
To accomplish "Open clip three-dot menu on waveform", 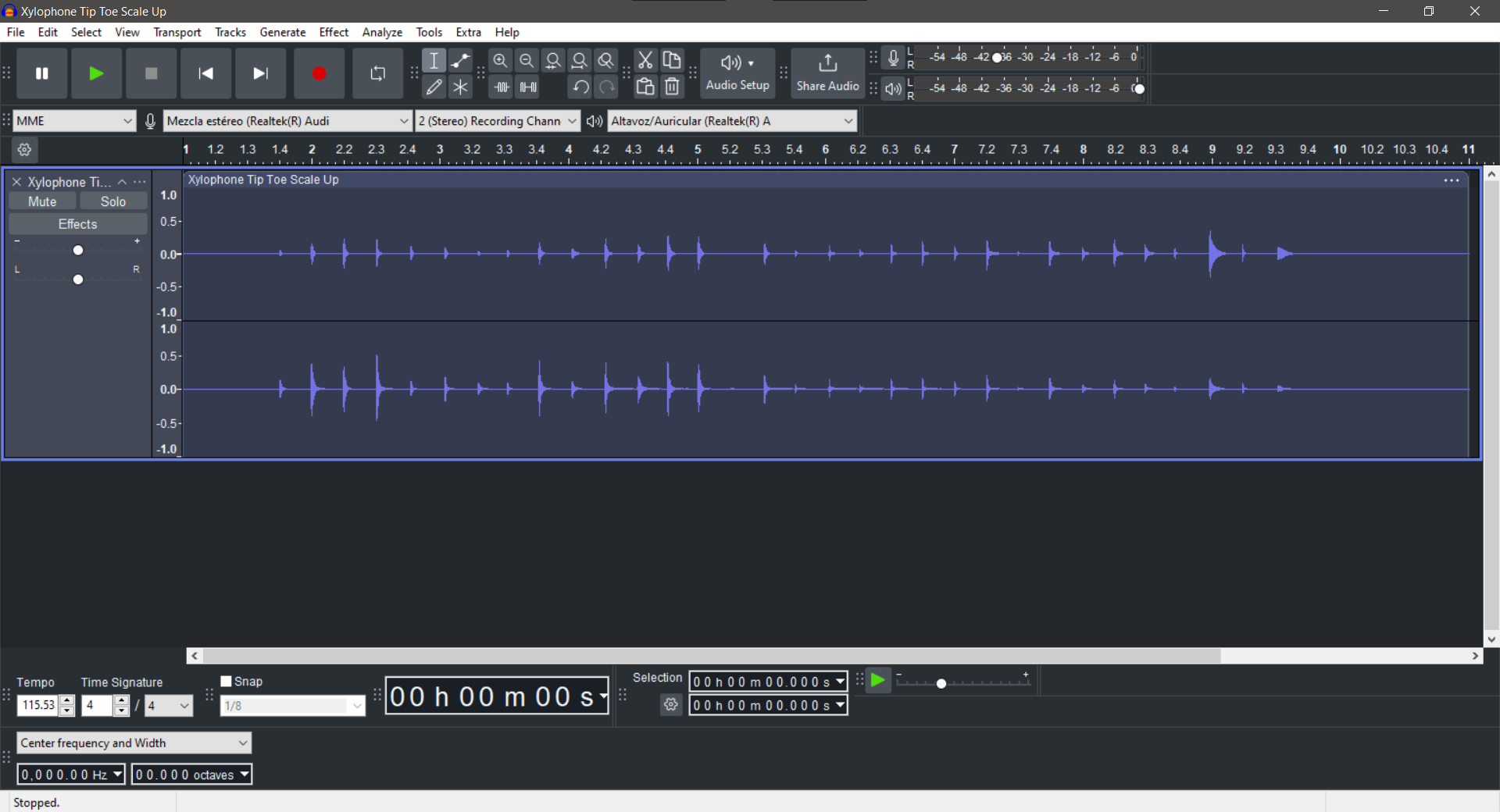I will pyautogui.click(x=1452, y=180).
